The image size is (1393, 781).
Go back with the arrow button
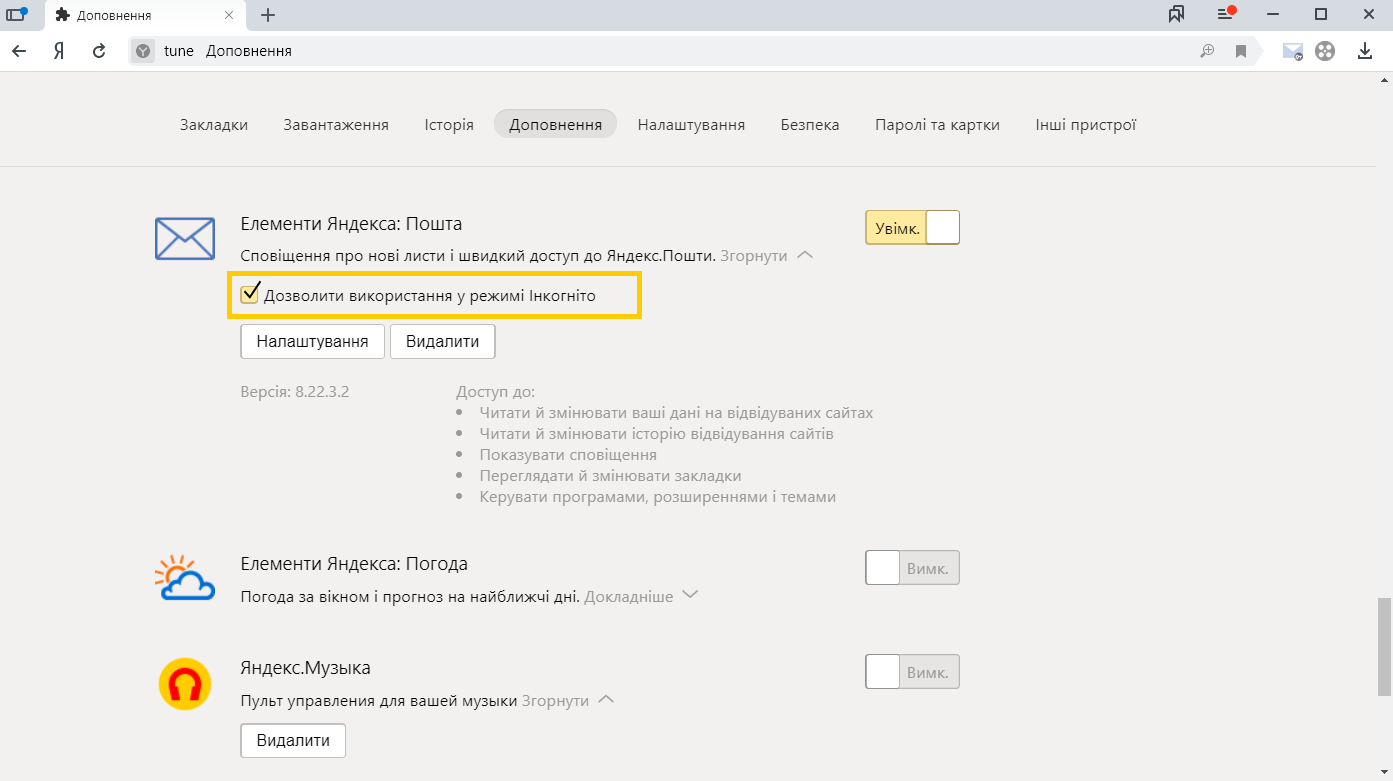click(19, 51)
